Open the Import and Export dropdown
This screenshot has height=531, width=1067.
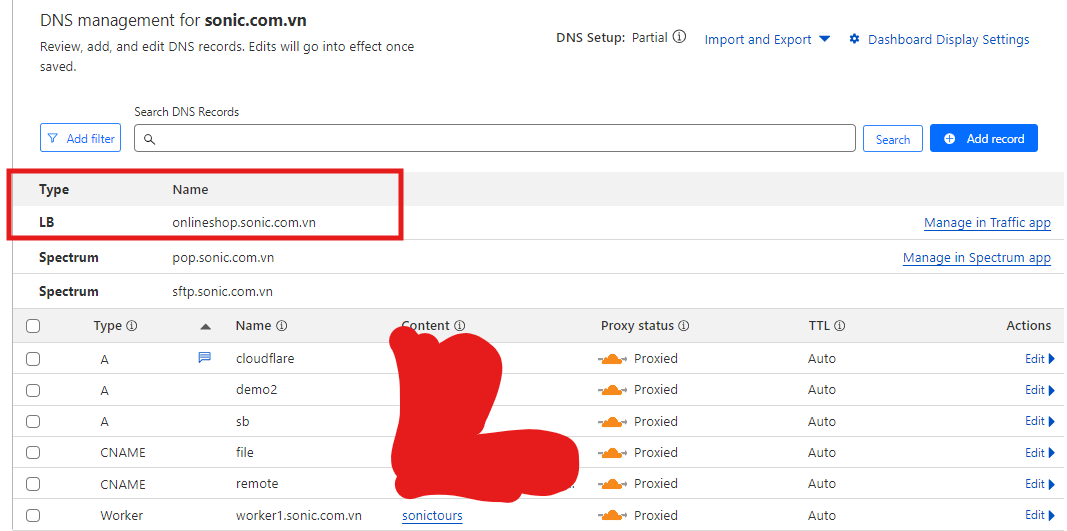coord(767,39)
